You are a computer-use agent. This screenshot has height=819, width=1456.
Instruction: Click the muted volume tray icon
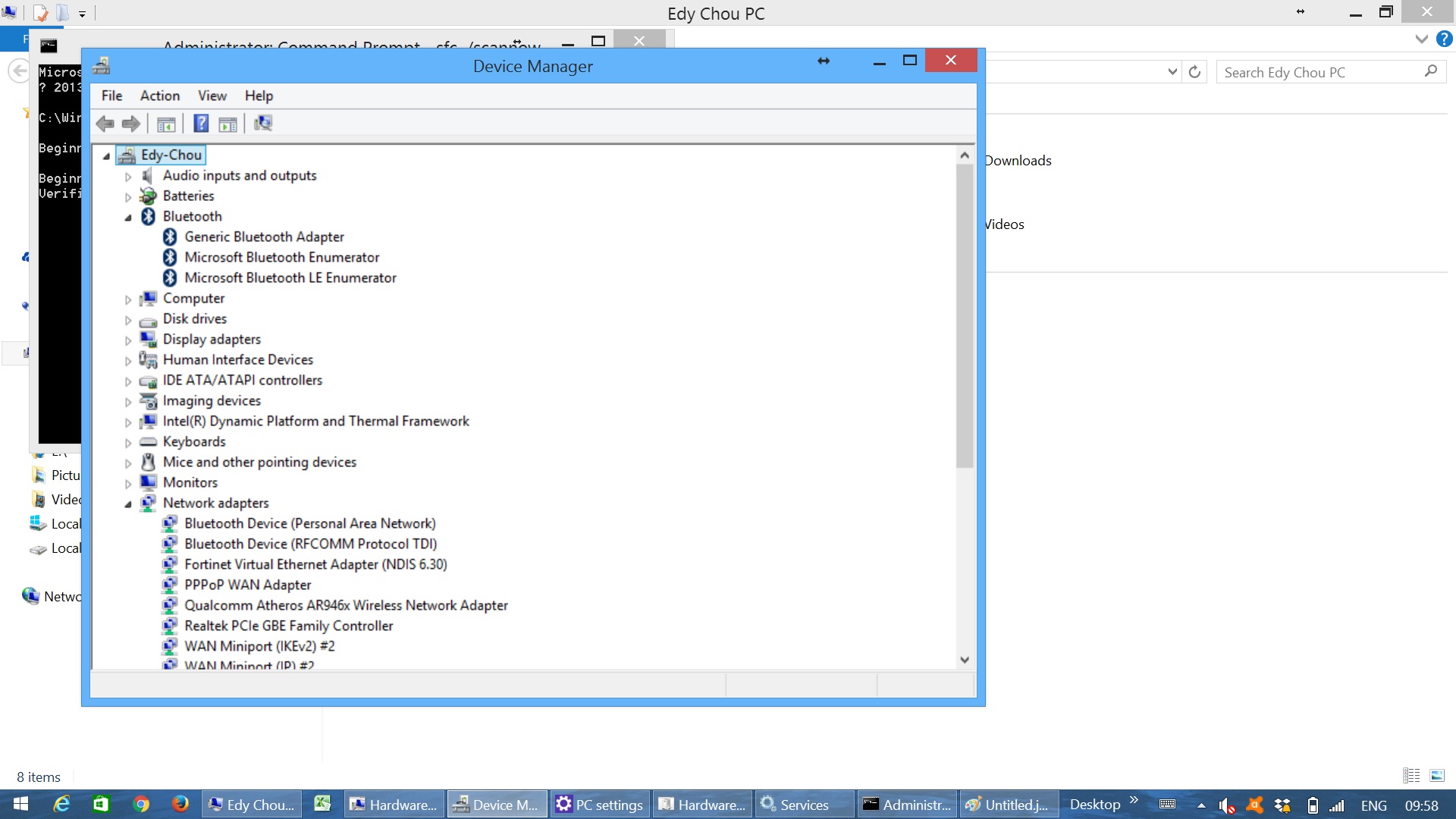pyautogui.click(x=1226, y=805)
